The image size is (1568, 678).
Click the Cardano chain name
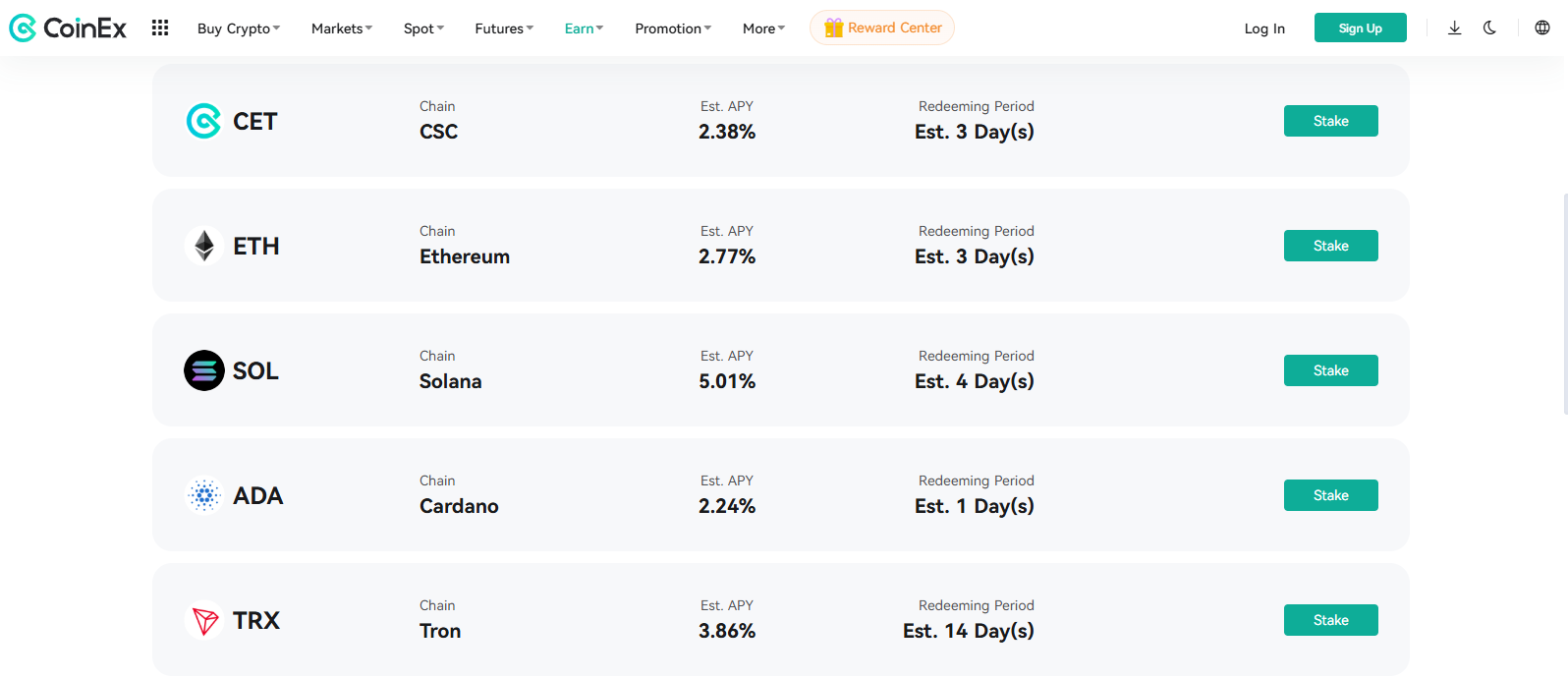point(459,506)
